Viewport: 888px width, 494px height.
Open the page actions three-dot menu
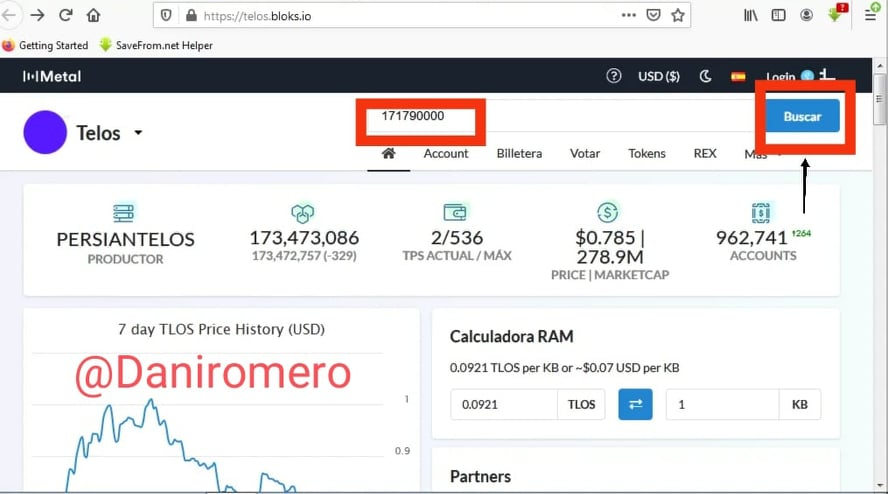pyautogui.click(x=629, y=15)
